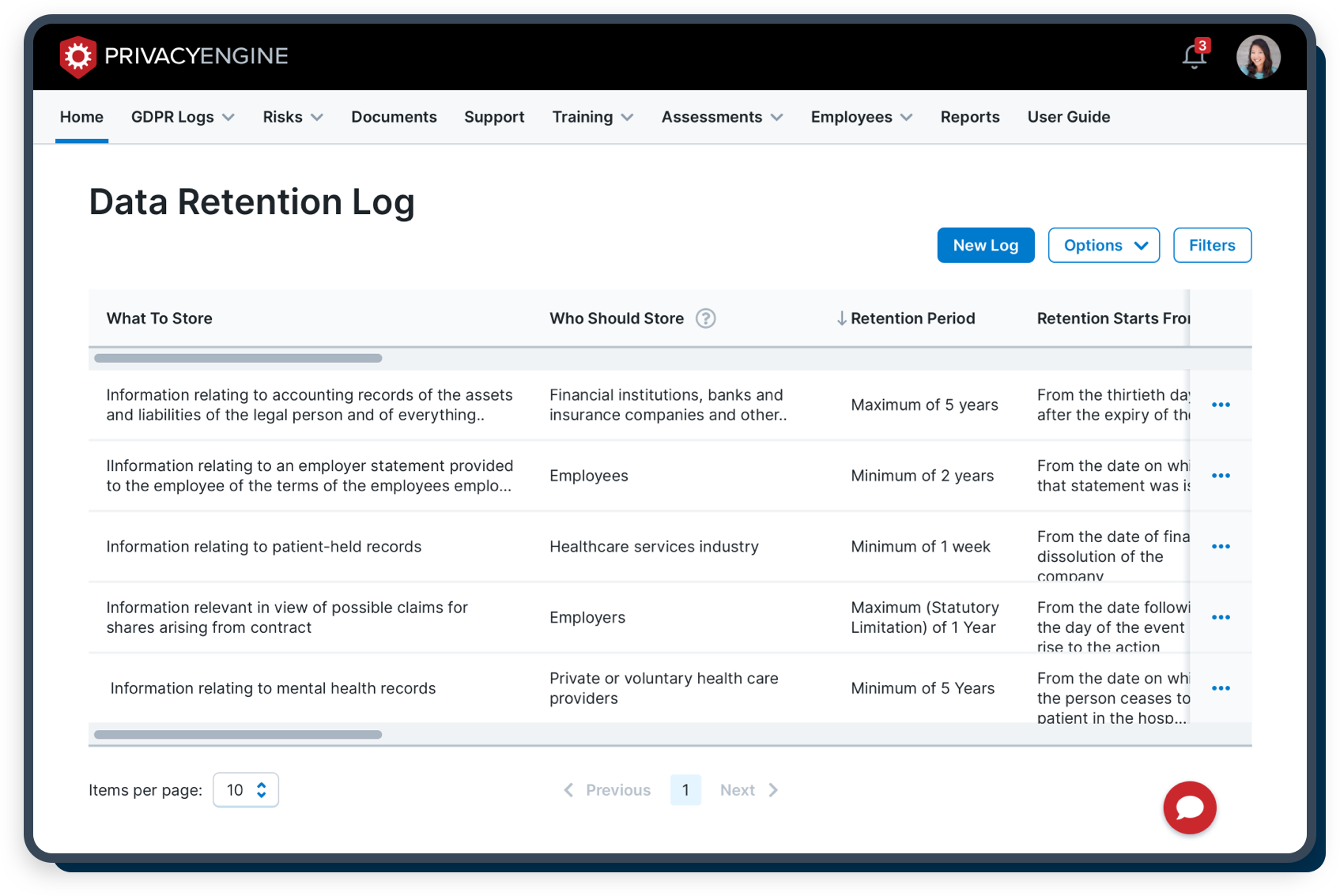Screen dimensions: 1340x896
Task: Click the sort arrow on Retention Period
Action: tap(840, 318)
